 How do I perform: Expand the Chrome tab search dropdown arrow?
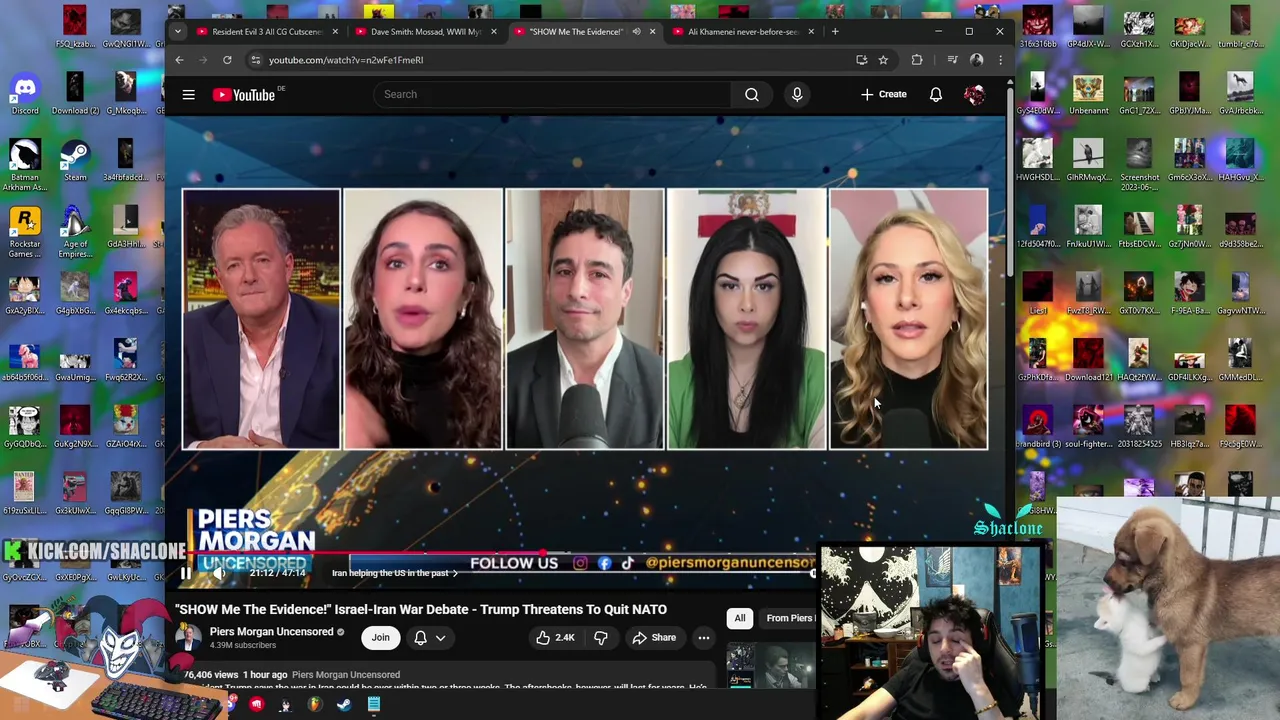click(x=177, y=31)
